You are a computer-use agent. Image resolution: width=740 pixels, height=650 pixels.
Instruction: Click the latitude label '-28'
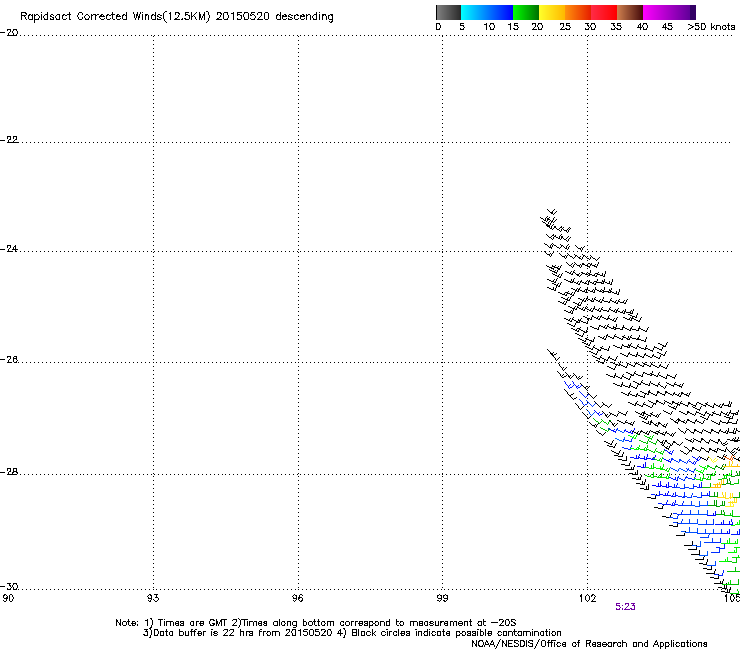tap(9, 472)
